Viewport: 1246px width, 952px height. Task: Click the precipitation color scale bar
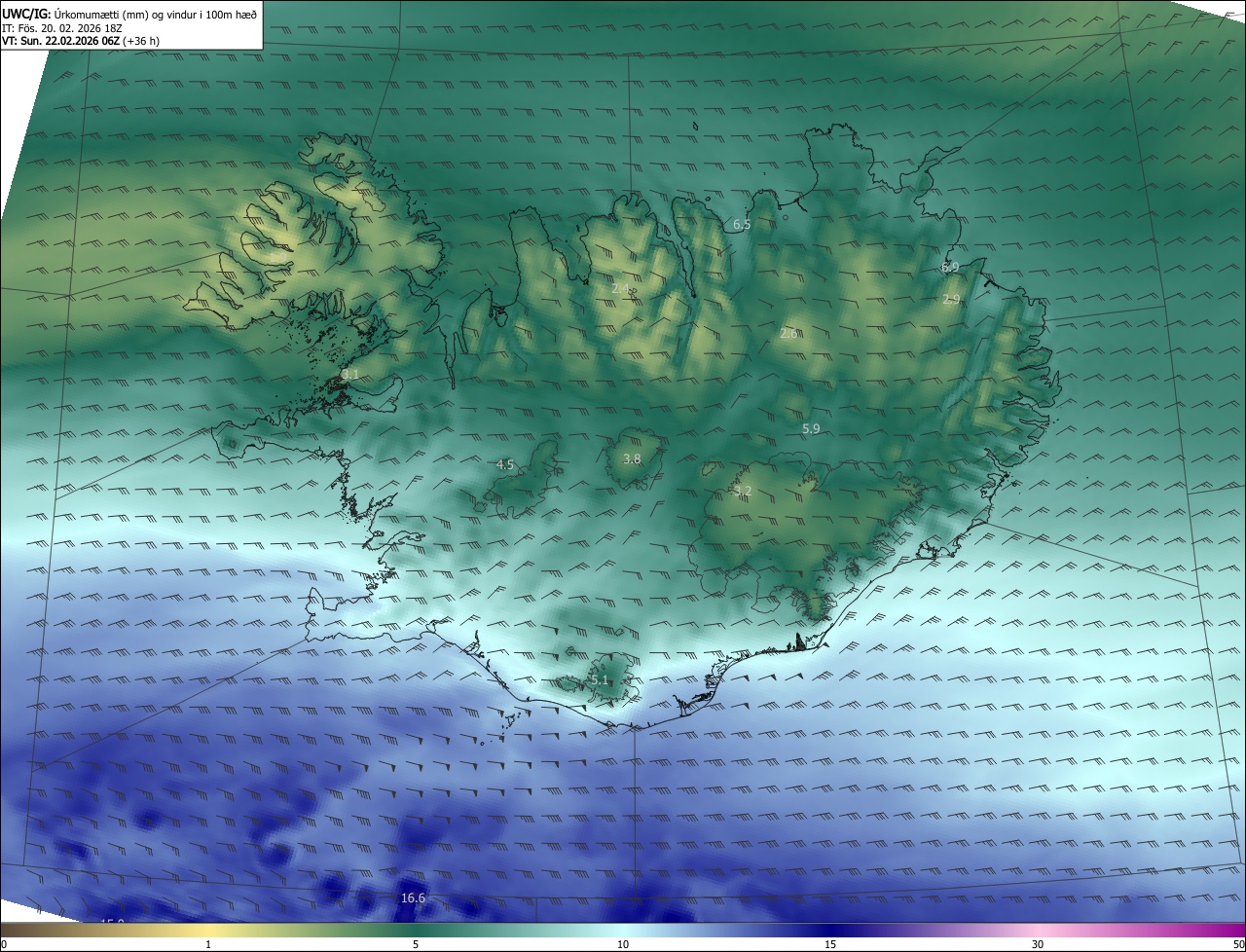[623, 931]
